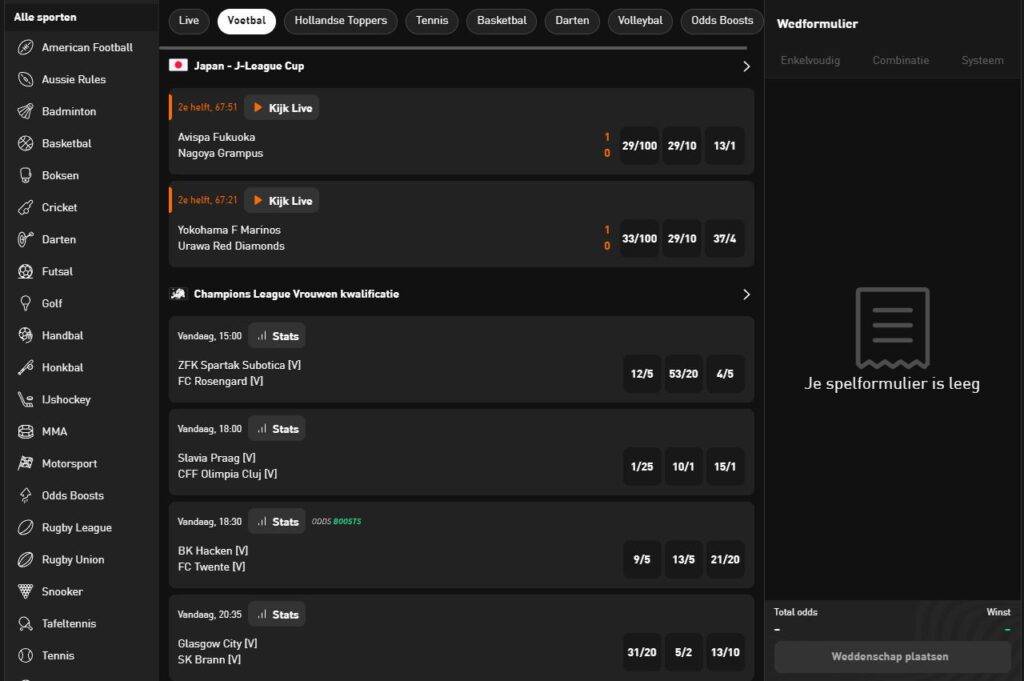Open the Slavia Praag match row
This screenshot has width=1024, height=681.
(x=461, y=452)
